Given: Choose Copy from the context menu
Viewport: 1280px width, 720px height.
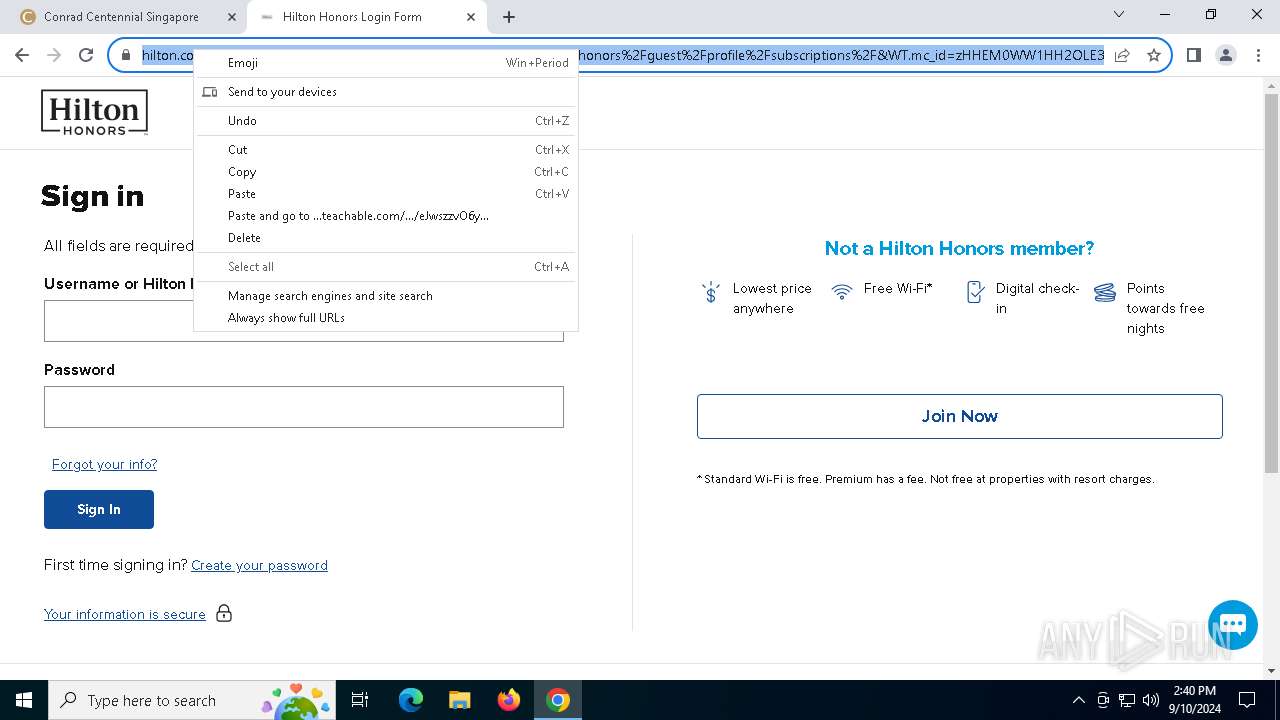Looking at the screenshot, I should tap(386, 172).
